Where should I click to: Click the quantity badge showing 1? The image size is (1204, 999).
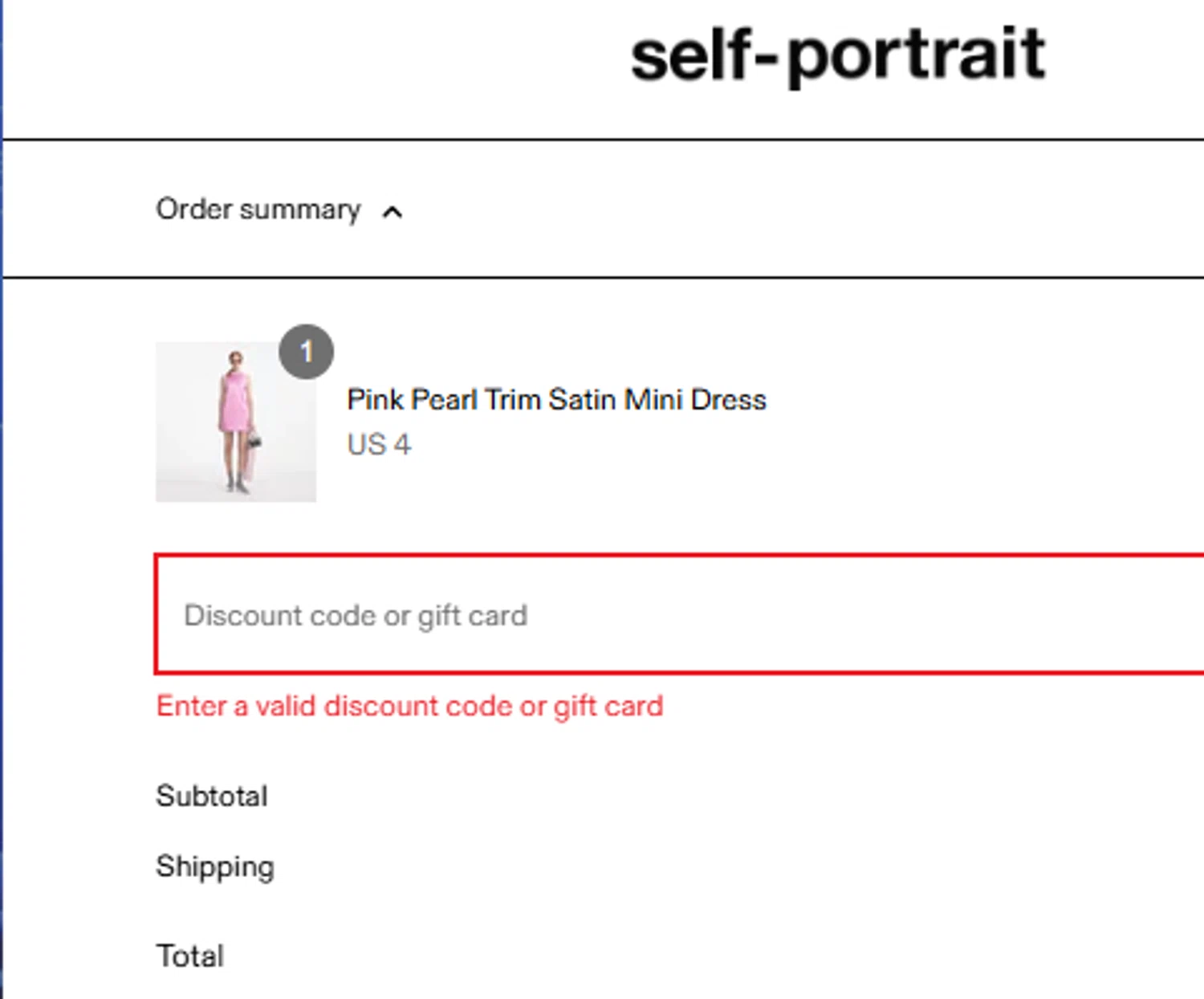click(x=306, y=352)
